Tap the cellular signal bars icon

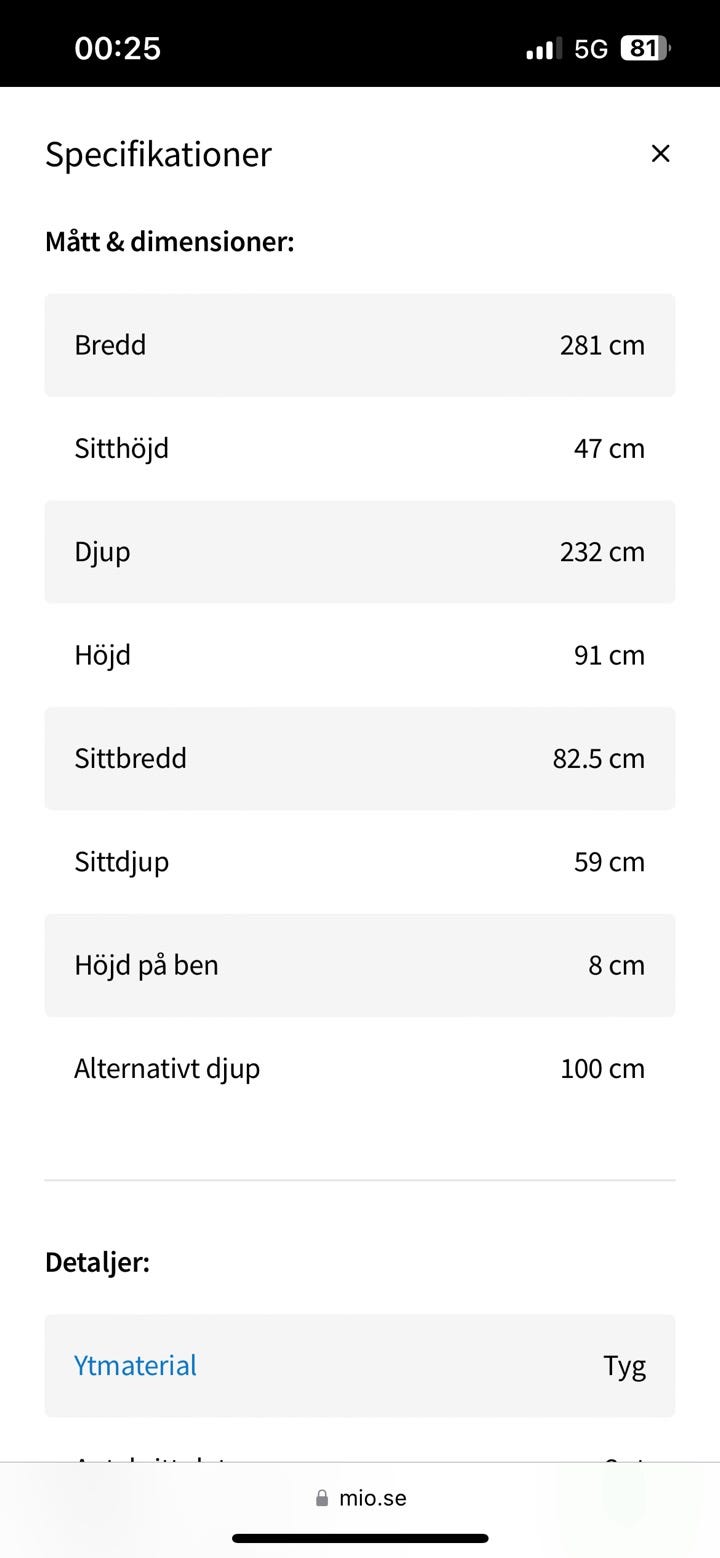(543, 48)
